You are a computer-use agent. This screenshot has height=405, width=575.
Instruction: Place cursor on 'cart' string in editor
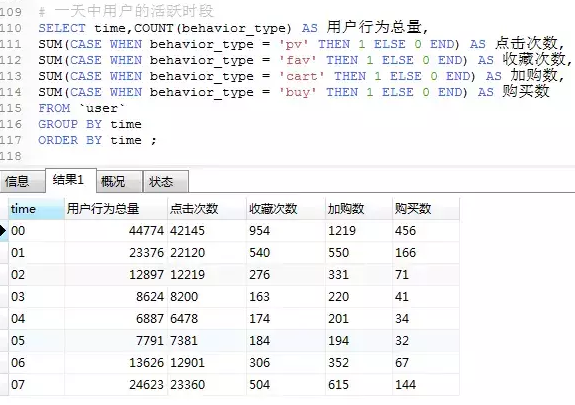301,76
